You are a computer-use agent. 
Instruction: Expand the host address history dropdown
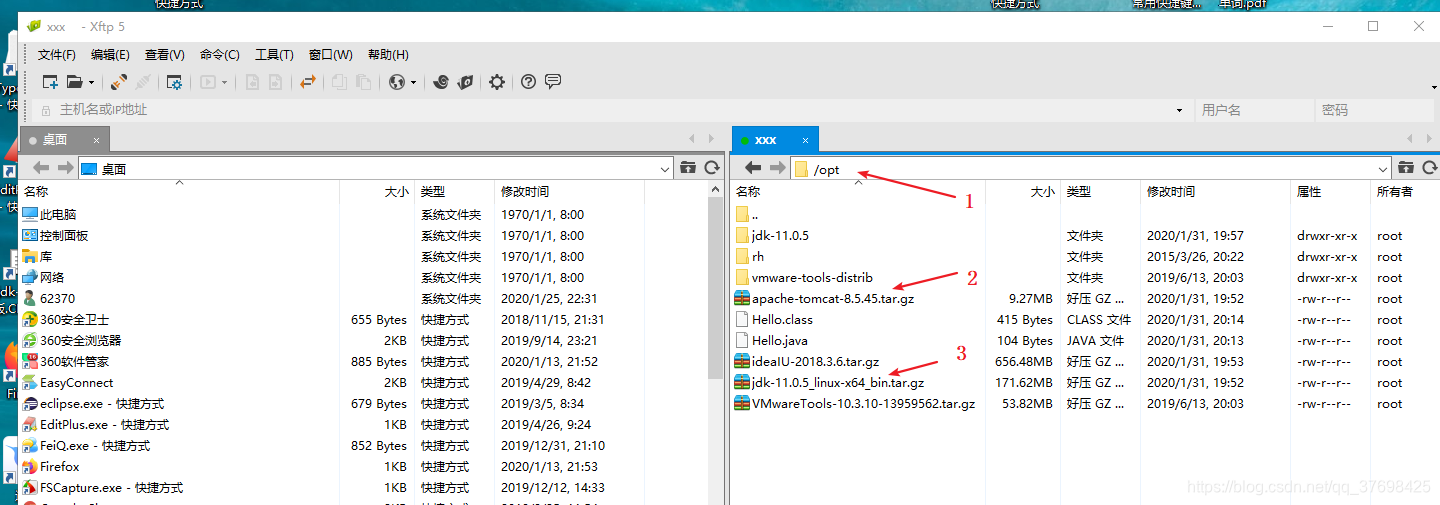[x=1181, y=110]
